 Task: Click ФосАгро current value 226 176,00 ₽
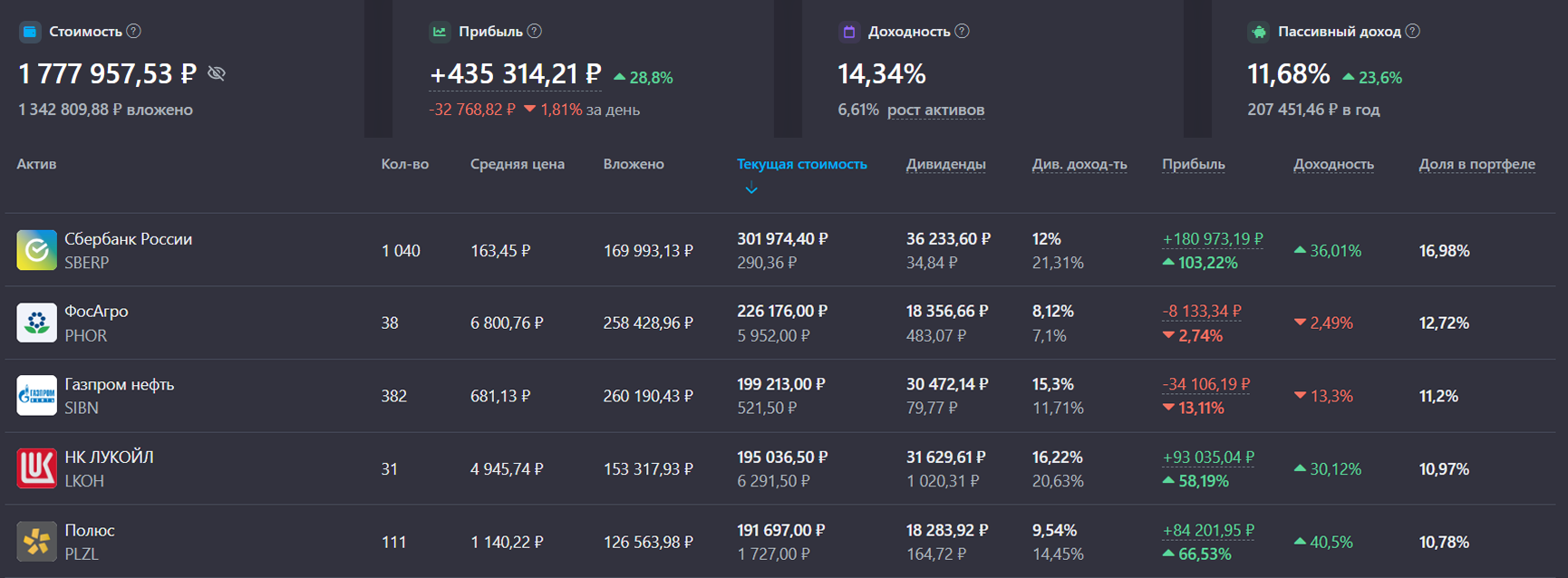[782, 312]
